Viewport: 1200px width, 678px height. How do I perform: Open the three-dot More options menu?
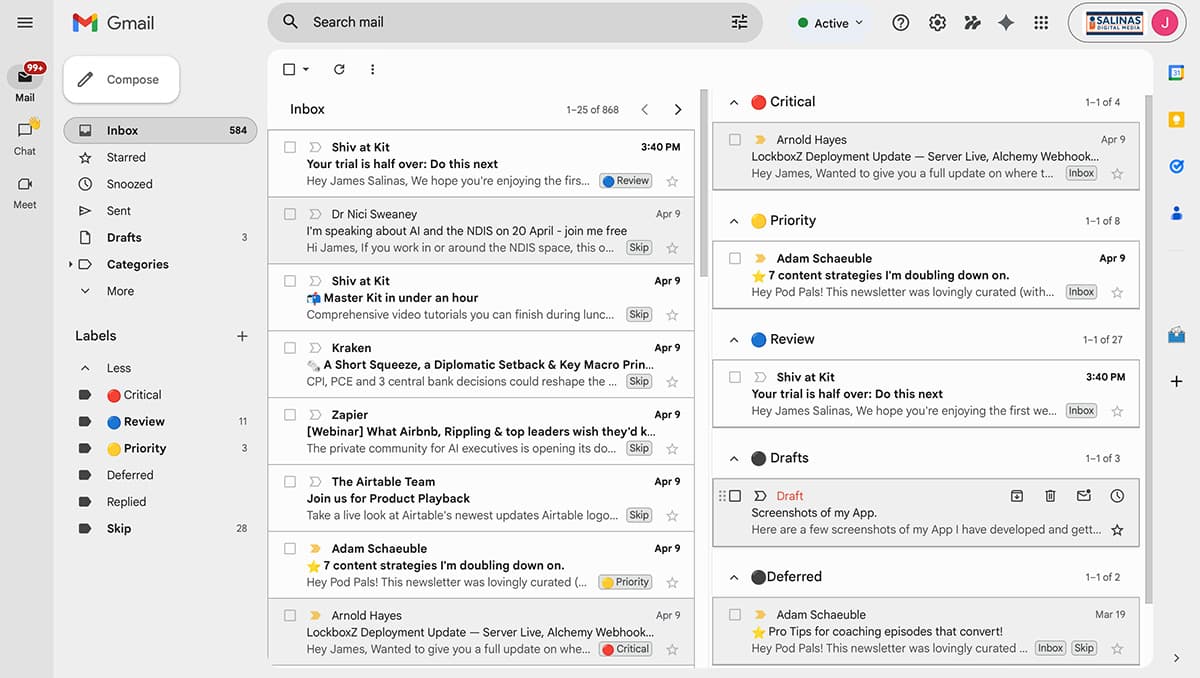(x=372, y=69)
